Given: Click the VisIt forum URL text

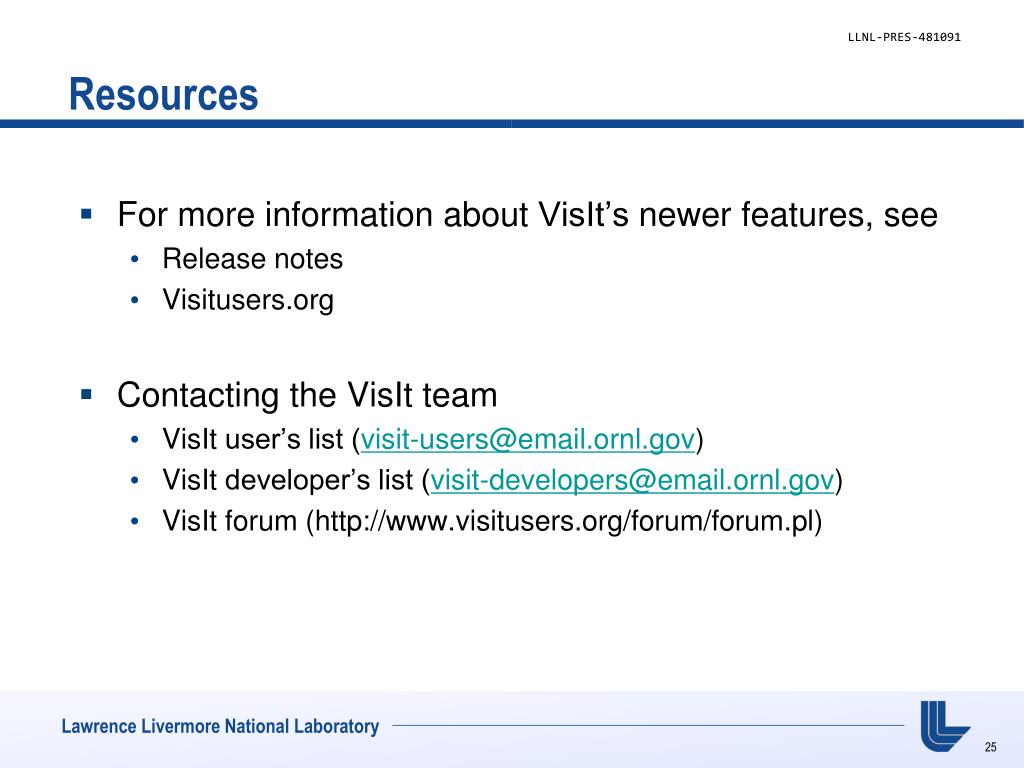Looking at the screenshot, I should point(564,521).
